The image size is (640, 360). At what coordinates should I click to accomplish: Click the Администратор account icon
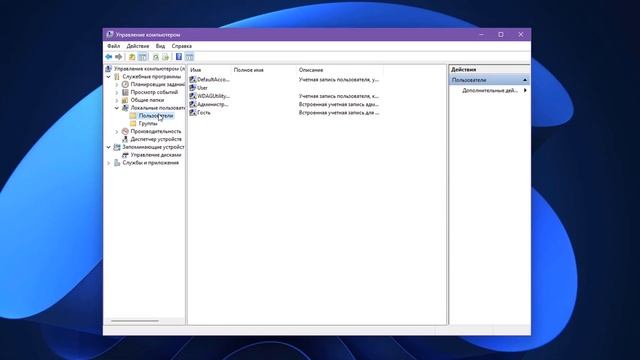click(x=193, y=104)
